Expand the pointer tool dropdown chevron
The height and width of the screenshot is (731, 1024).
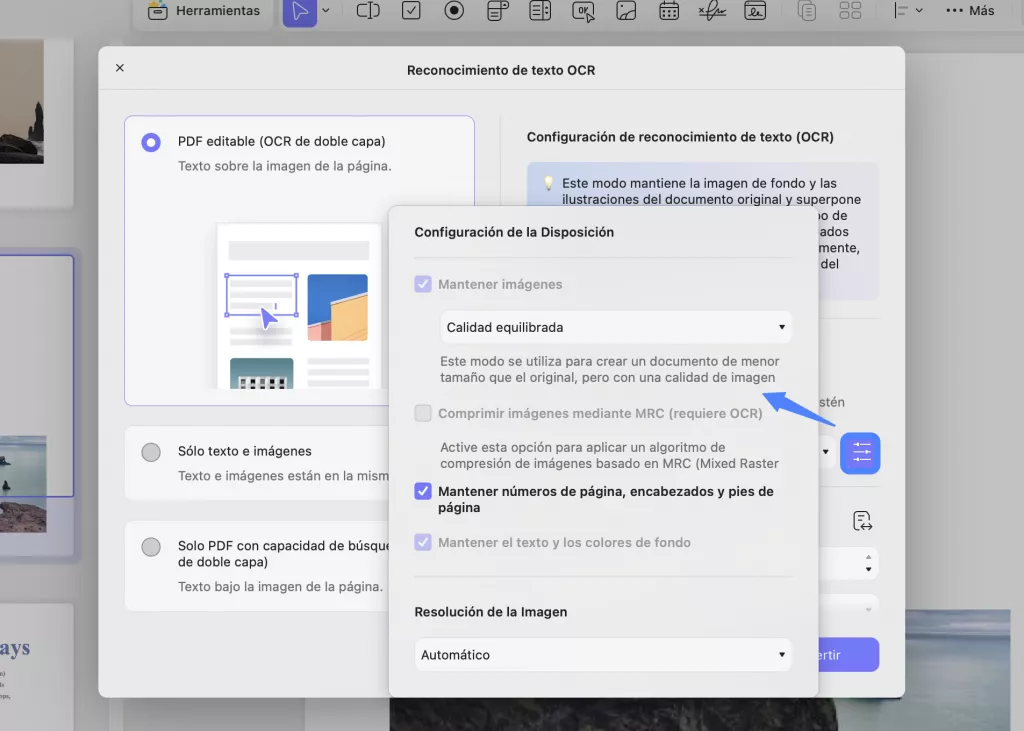tap(326, 10)
